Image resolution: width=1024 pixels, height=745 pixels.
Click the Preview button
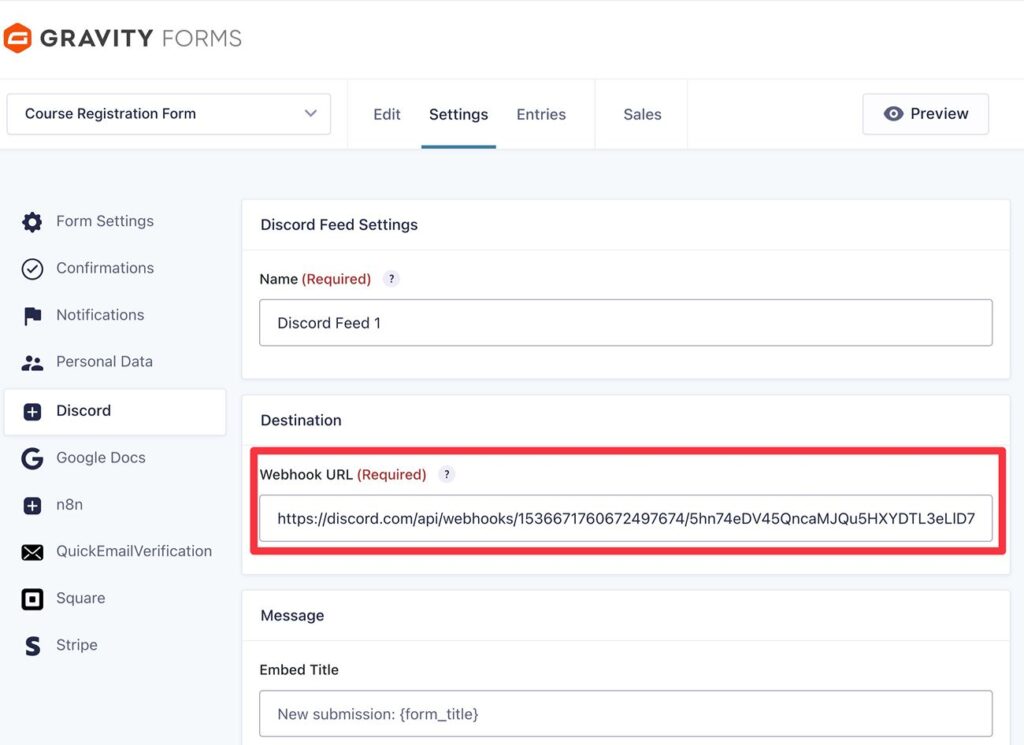[925, 114]
